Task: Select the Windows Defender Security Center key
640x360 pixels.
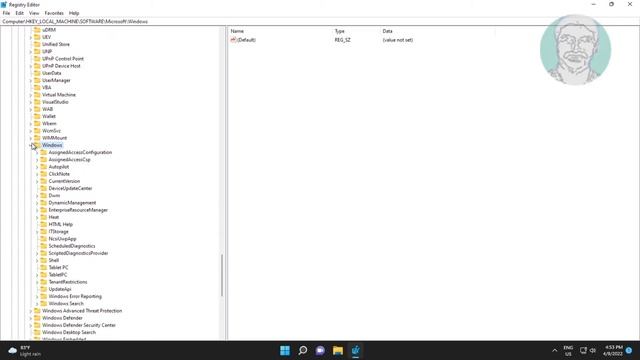Action: [79, 325]
